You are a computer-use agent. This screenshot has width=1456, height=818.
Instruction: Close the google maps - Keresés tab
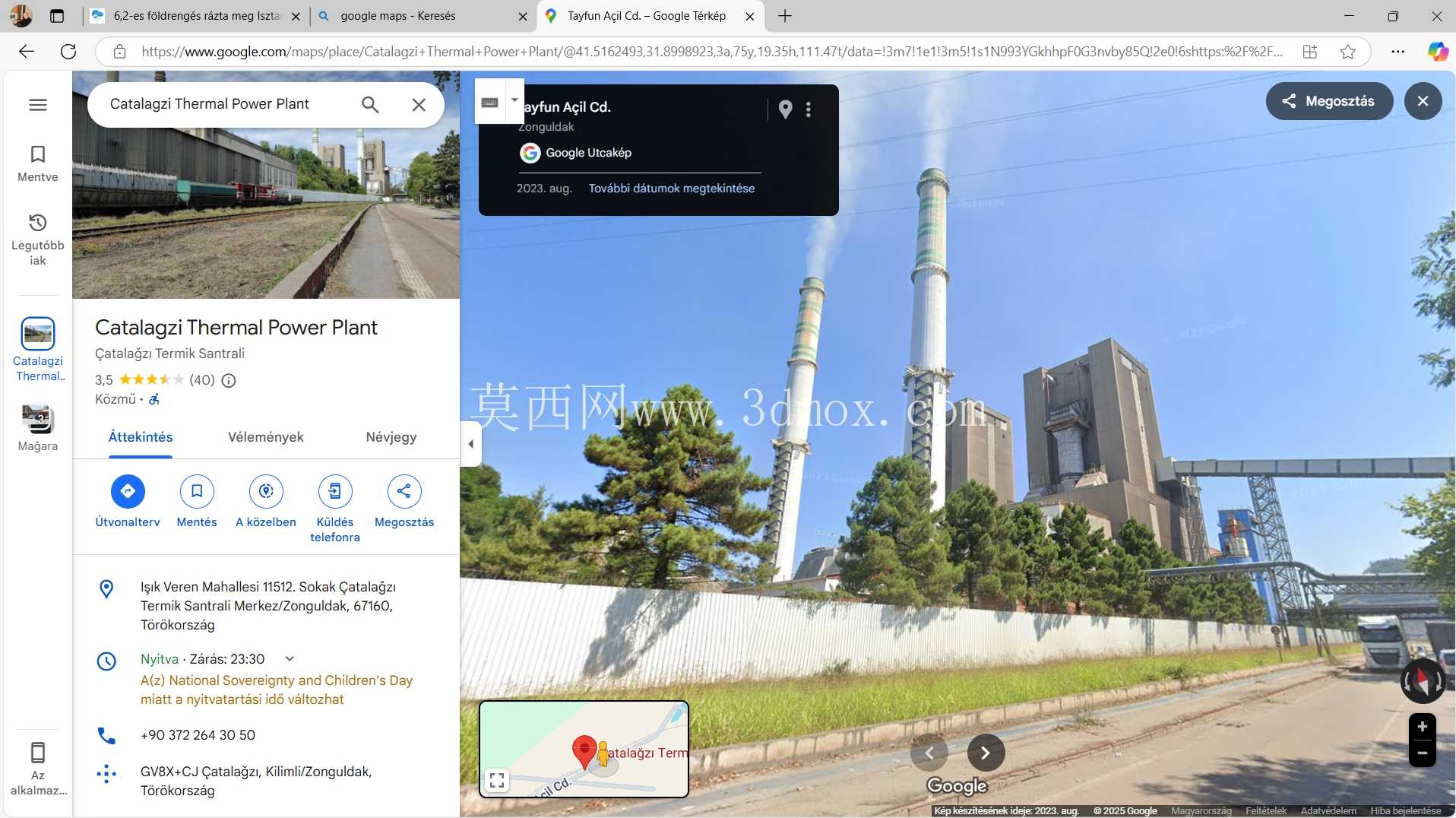[523, 16]
